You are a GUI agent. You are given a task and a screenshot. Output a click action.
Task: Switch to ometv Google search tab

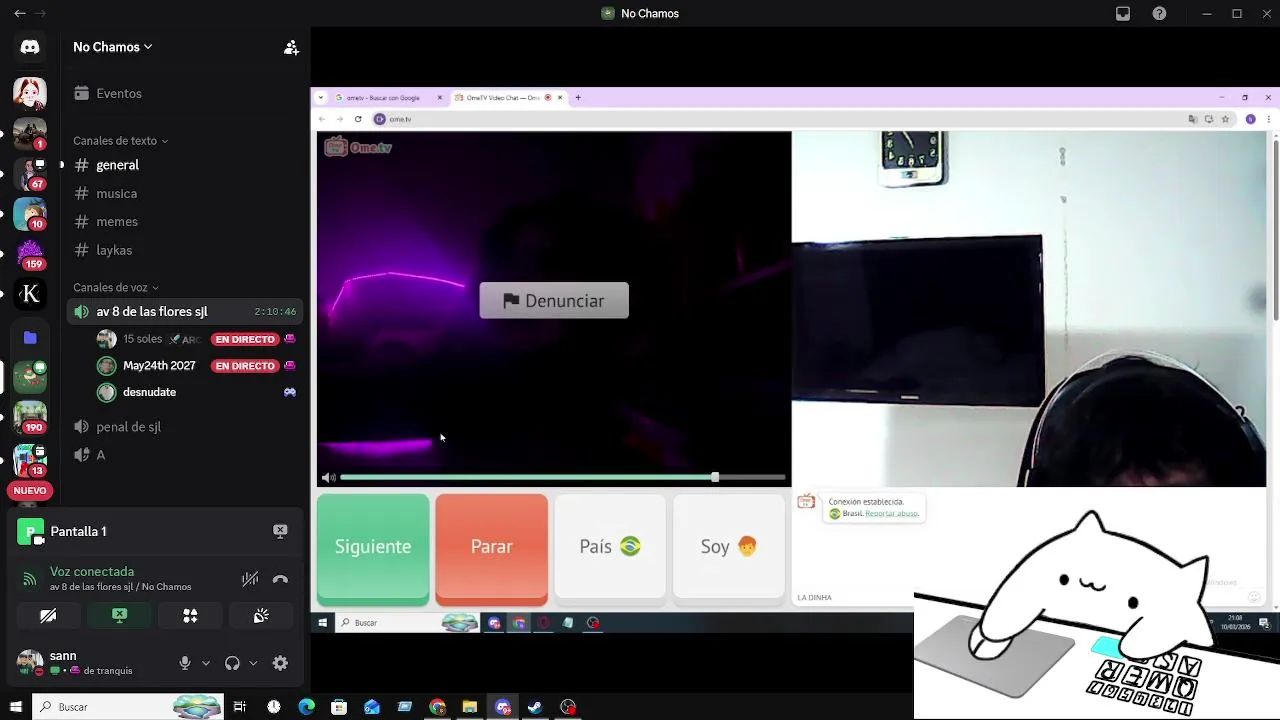click(389, 98)
